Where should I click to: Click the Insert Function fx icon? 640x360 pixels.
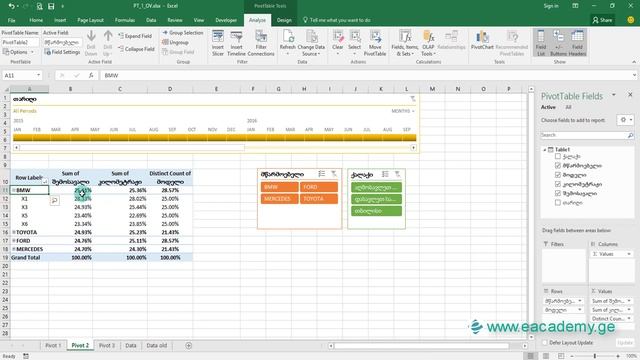click(91, 76)
